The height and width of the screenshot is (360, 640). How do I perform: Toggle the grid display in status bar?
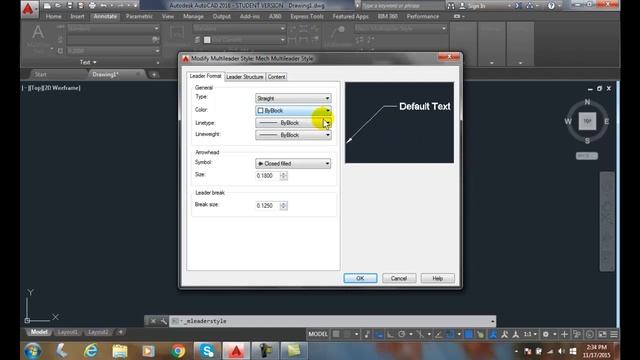tap(336, 334)
